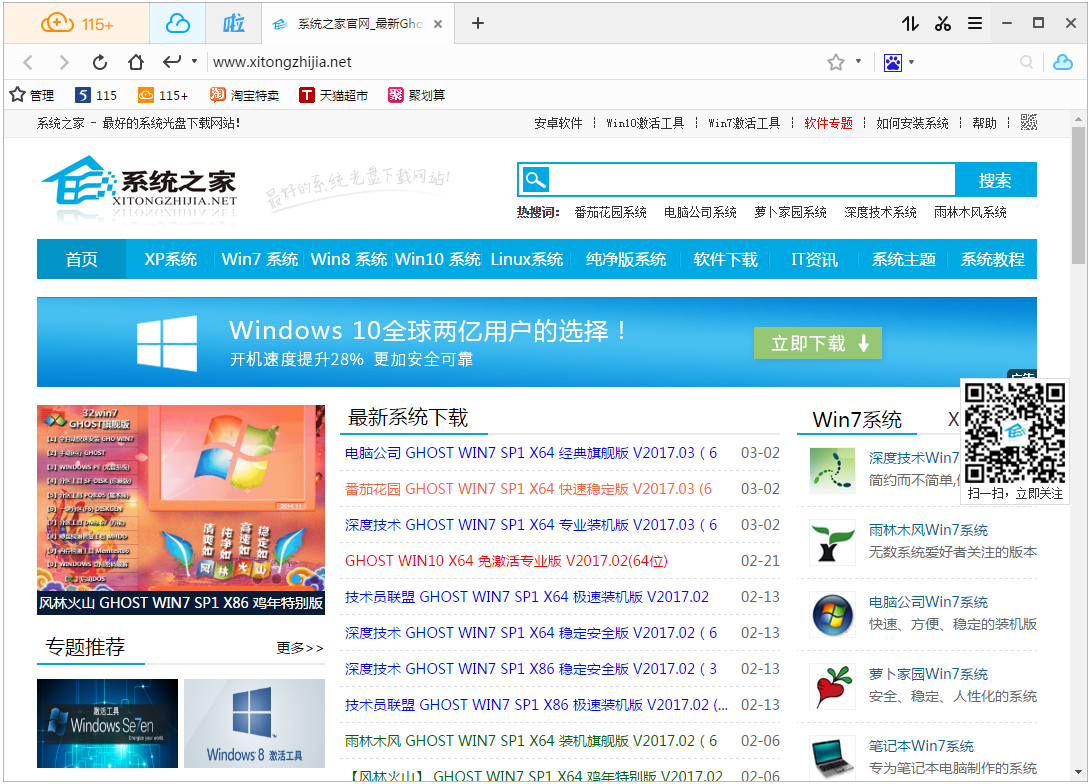Click the 安卓软件 top link
The image size is (1091, 784).
[x=558, y=123]
